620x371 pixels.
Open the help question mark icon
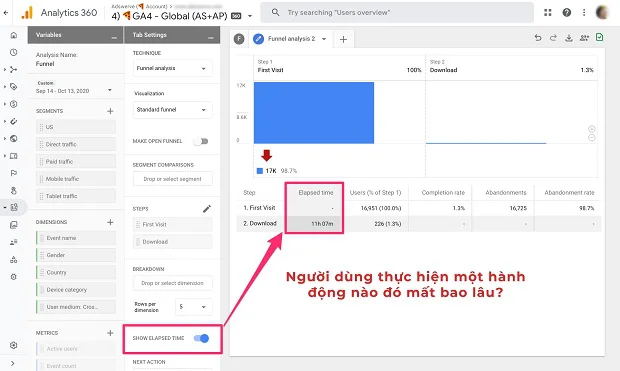point(567,13)
